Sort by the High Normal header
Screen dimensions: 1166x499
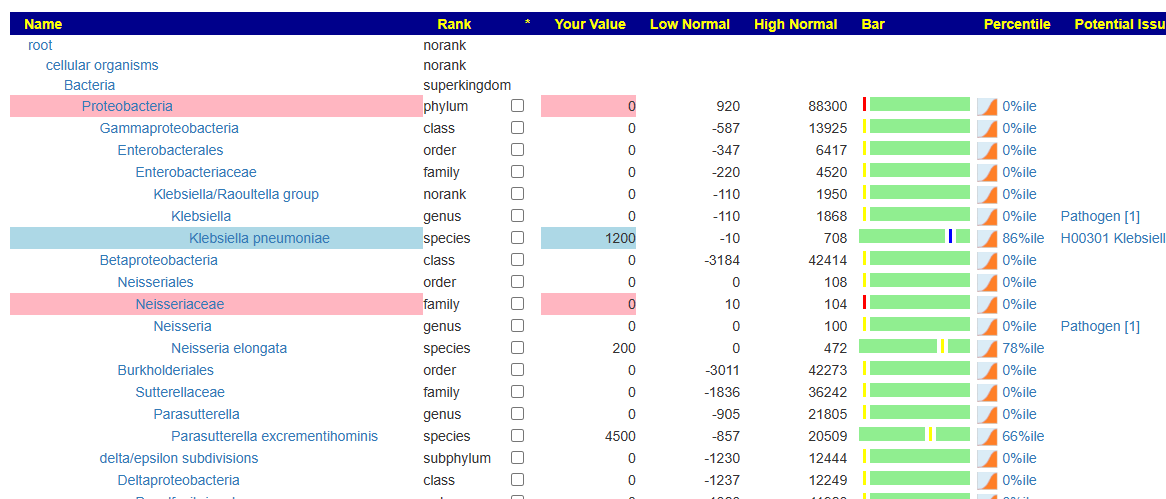pos(796,25)
